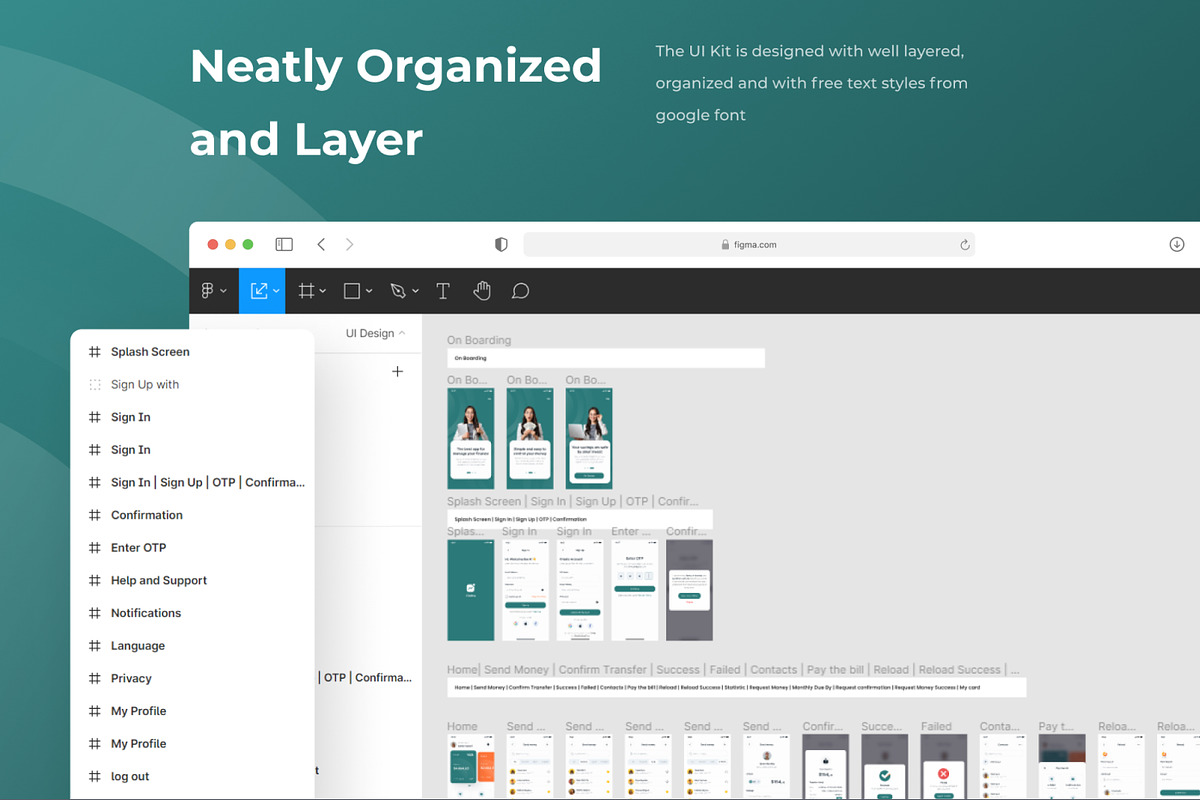
Task: Select 'Splash Screen | Sign In | Sign Up' section label
Action: coord(573,501)
